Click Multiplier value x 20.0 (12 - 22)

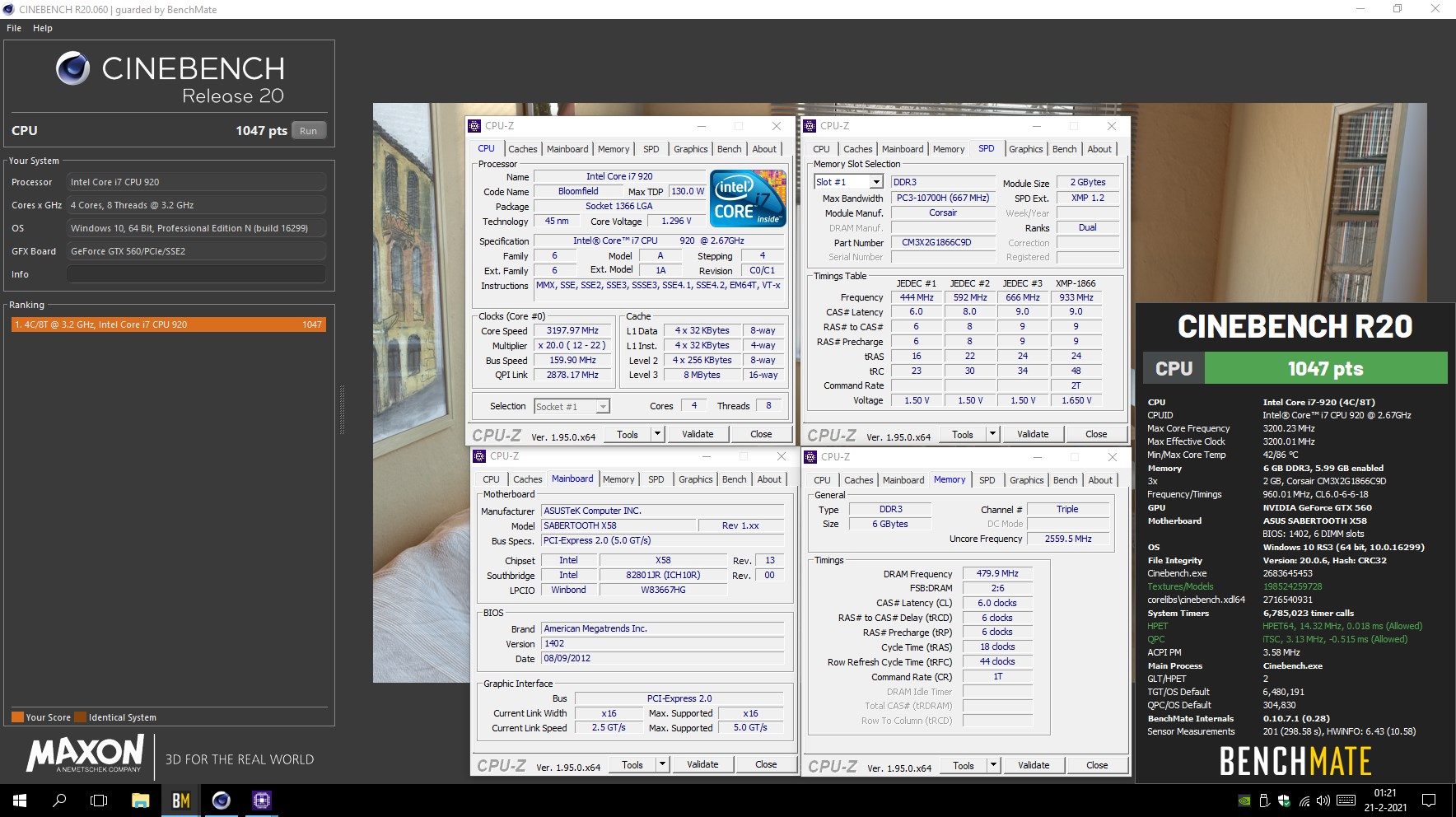(x=573, y=345)
